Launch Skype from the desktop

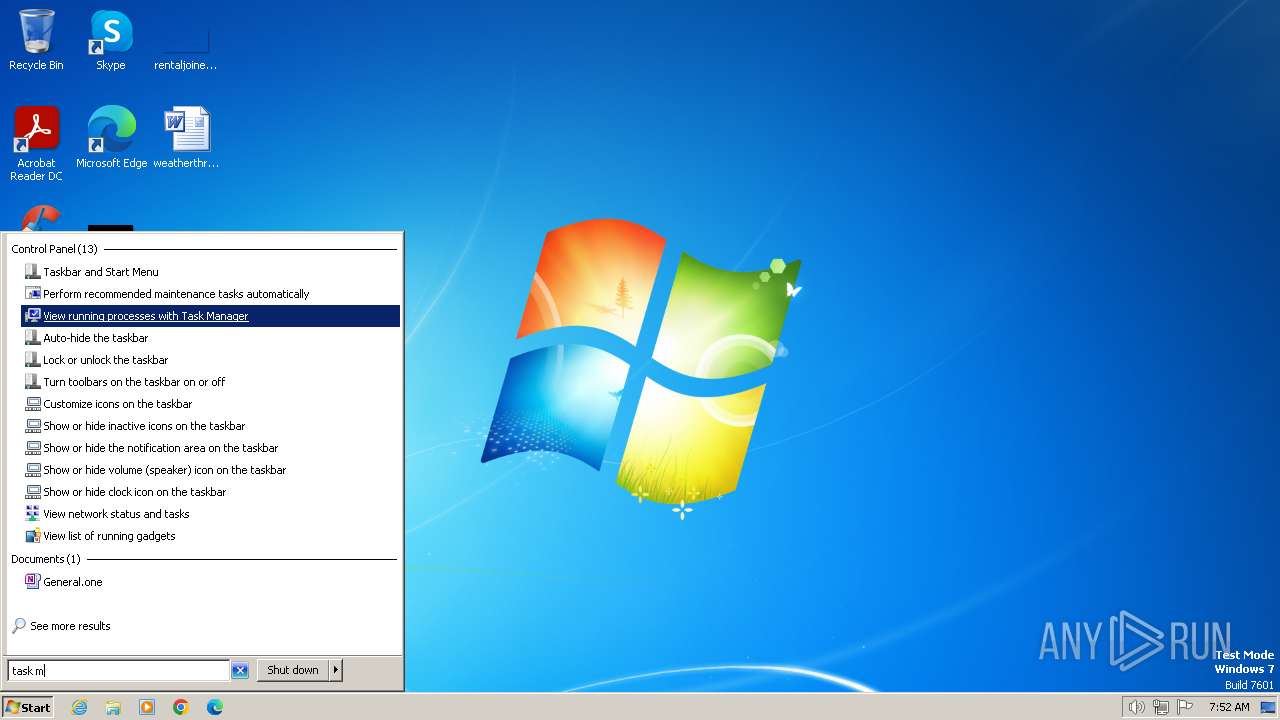click(110, 40)
